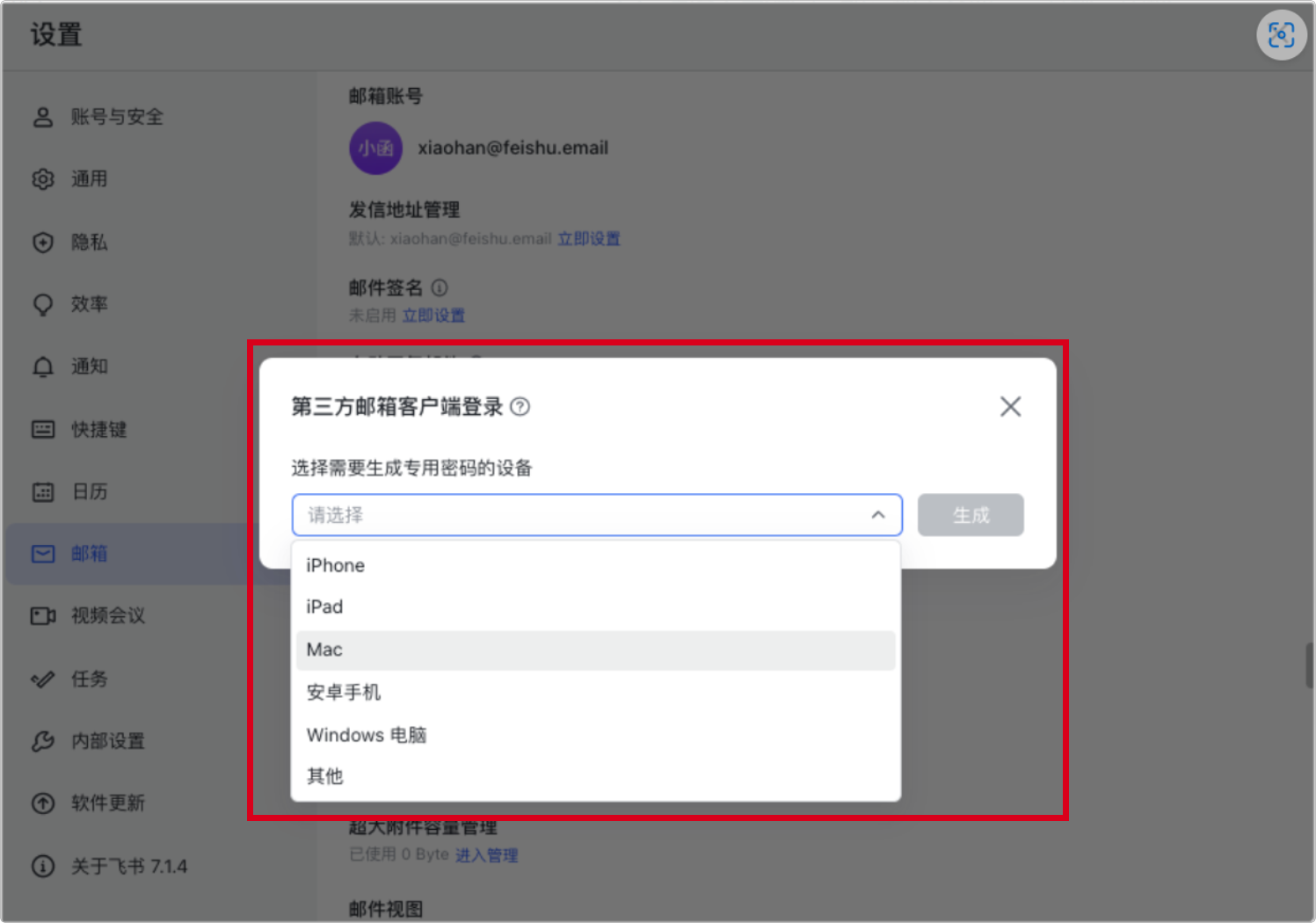The width and height of the screenshot is (1316, 923).
Task: Pick Windows 电脑 from the device options
Action: click(366, 735)
